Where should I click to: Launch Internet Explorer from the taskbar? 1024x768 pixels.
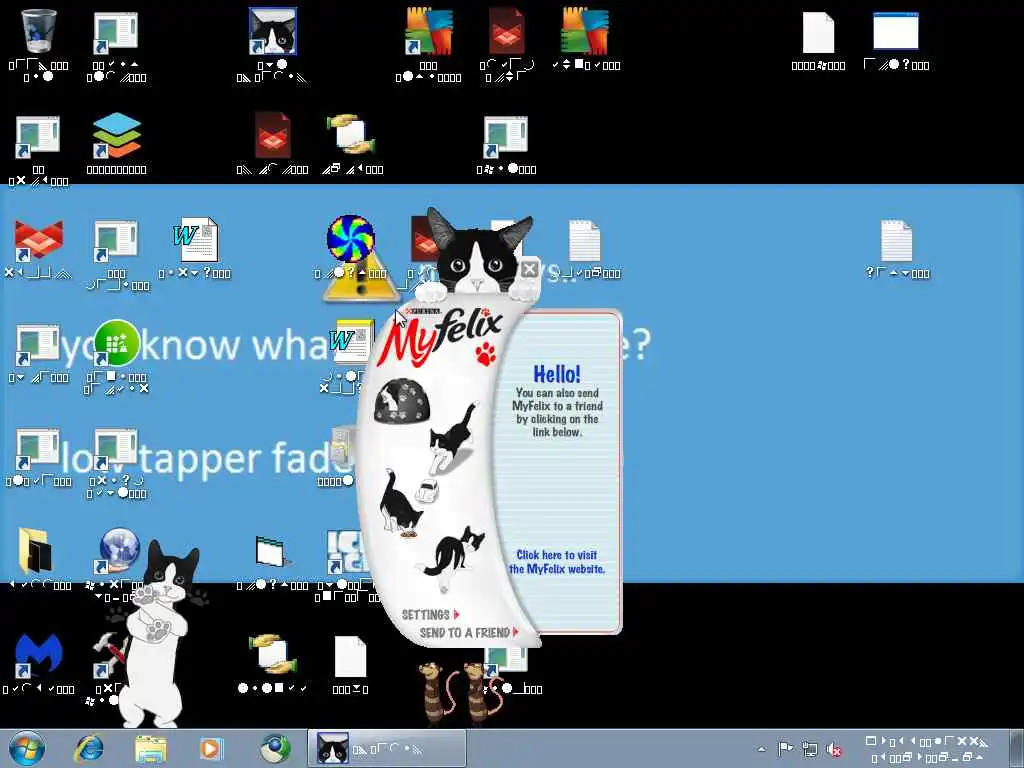click(89, 748)
